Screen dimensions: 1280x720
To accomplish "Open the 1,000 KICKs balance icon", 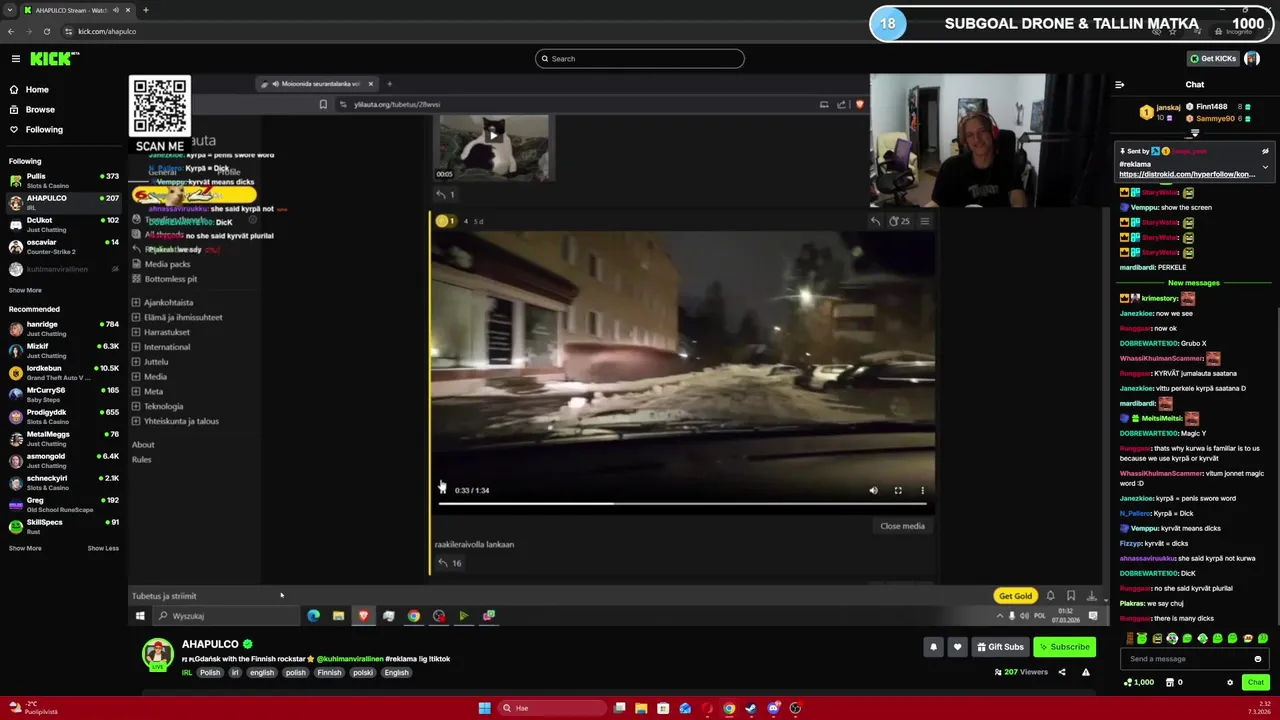I will coord(1139,682).
